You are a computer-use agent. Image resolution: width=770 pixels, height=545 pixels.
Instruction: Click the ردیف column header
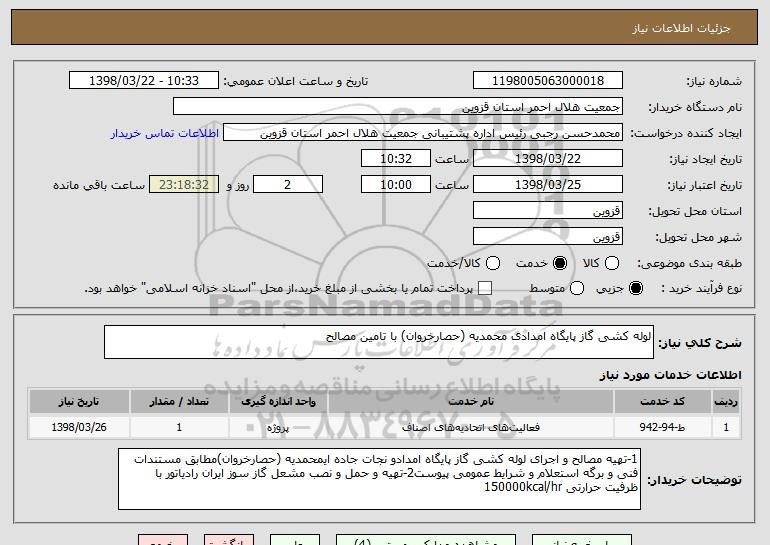tap(726, 402)
